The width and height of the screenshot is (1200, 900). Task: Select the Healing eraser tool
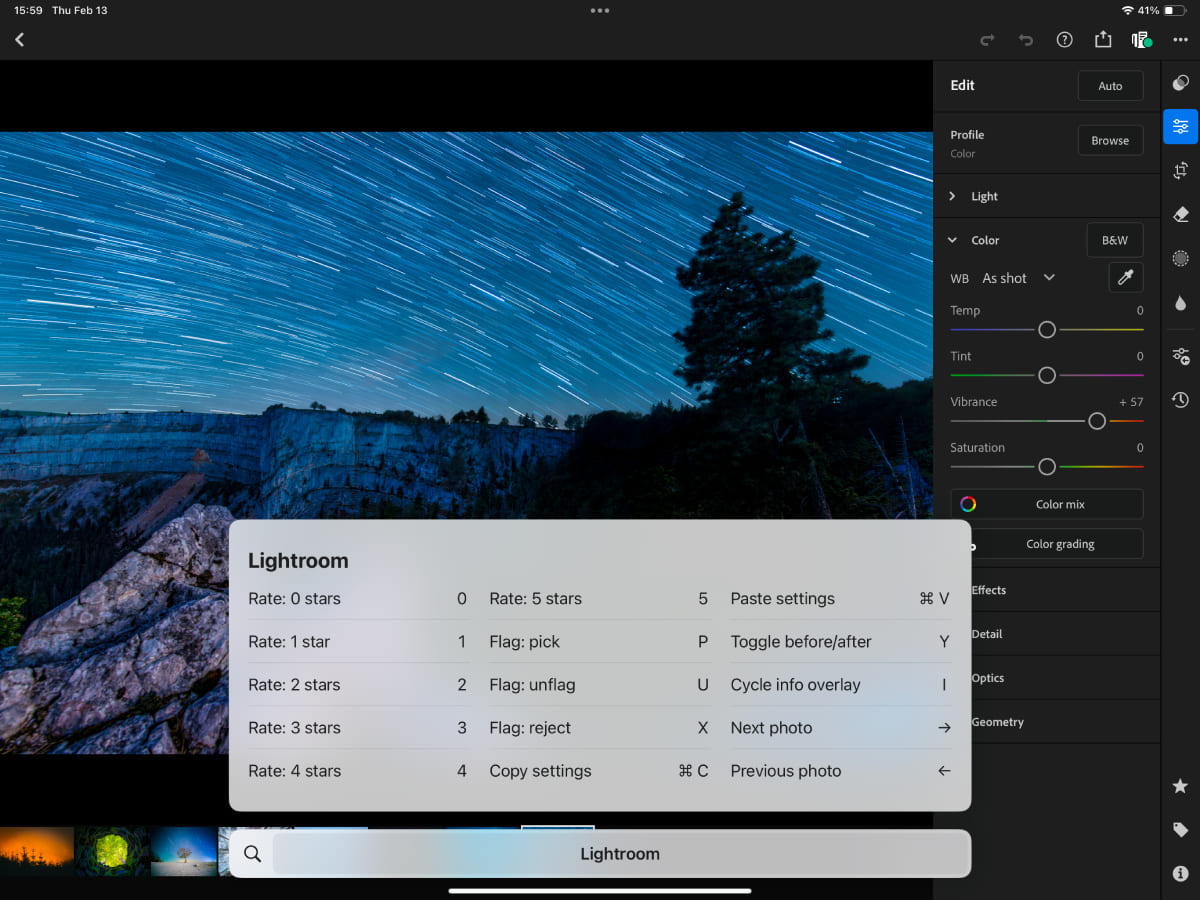1181,214
